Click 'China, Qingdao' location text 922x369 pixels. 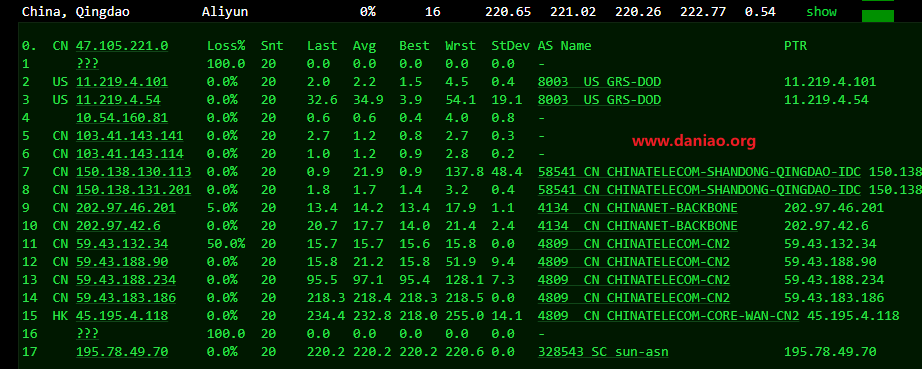(x=76, y=12)
